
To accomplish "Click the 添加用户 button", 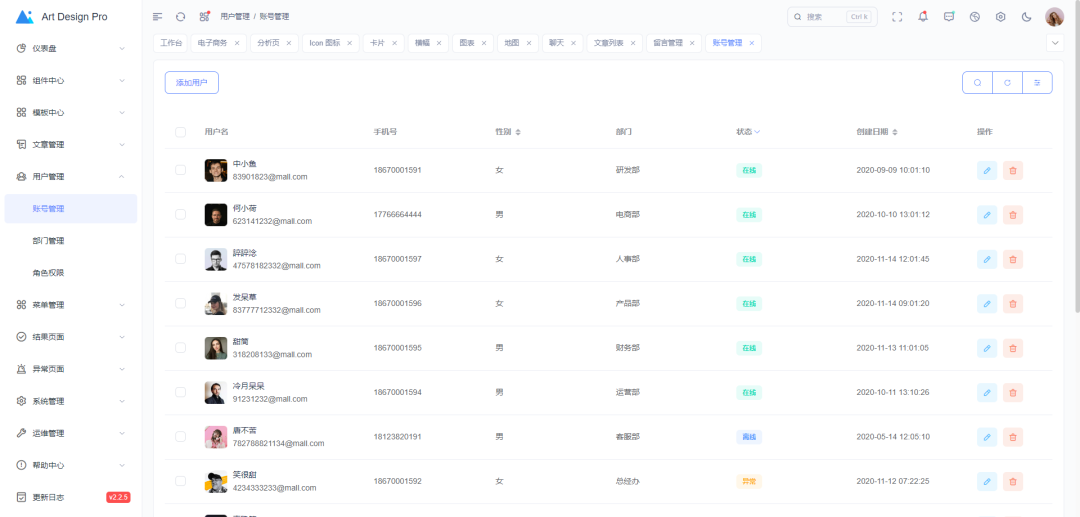I will pyautogui.click(x=191, y=83).
